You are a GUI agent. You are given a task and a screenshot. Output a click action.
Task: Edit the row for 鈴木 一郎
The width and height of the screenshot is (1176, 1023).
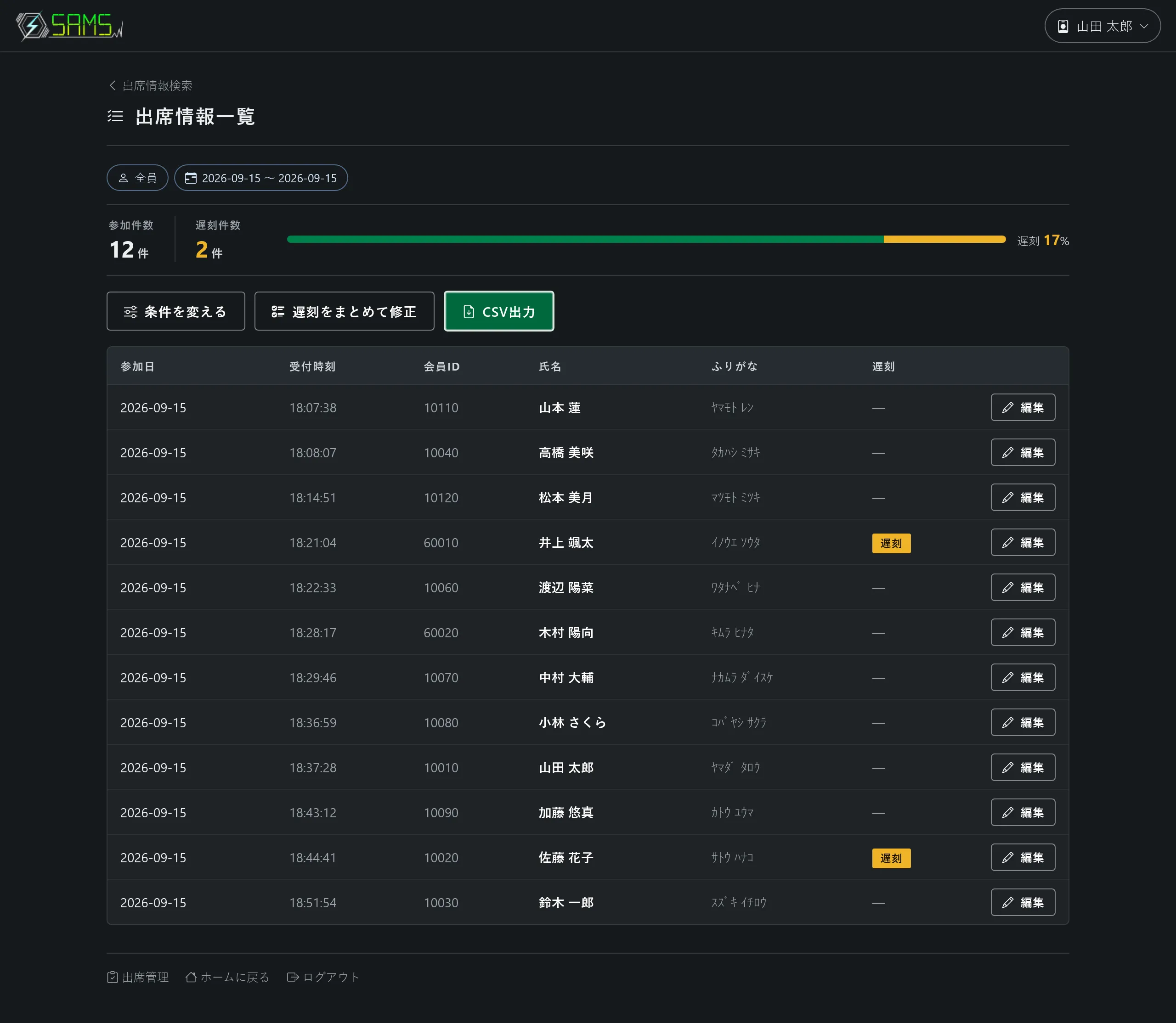point(1023,903)
